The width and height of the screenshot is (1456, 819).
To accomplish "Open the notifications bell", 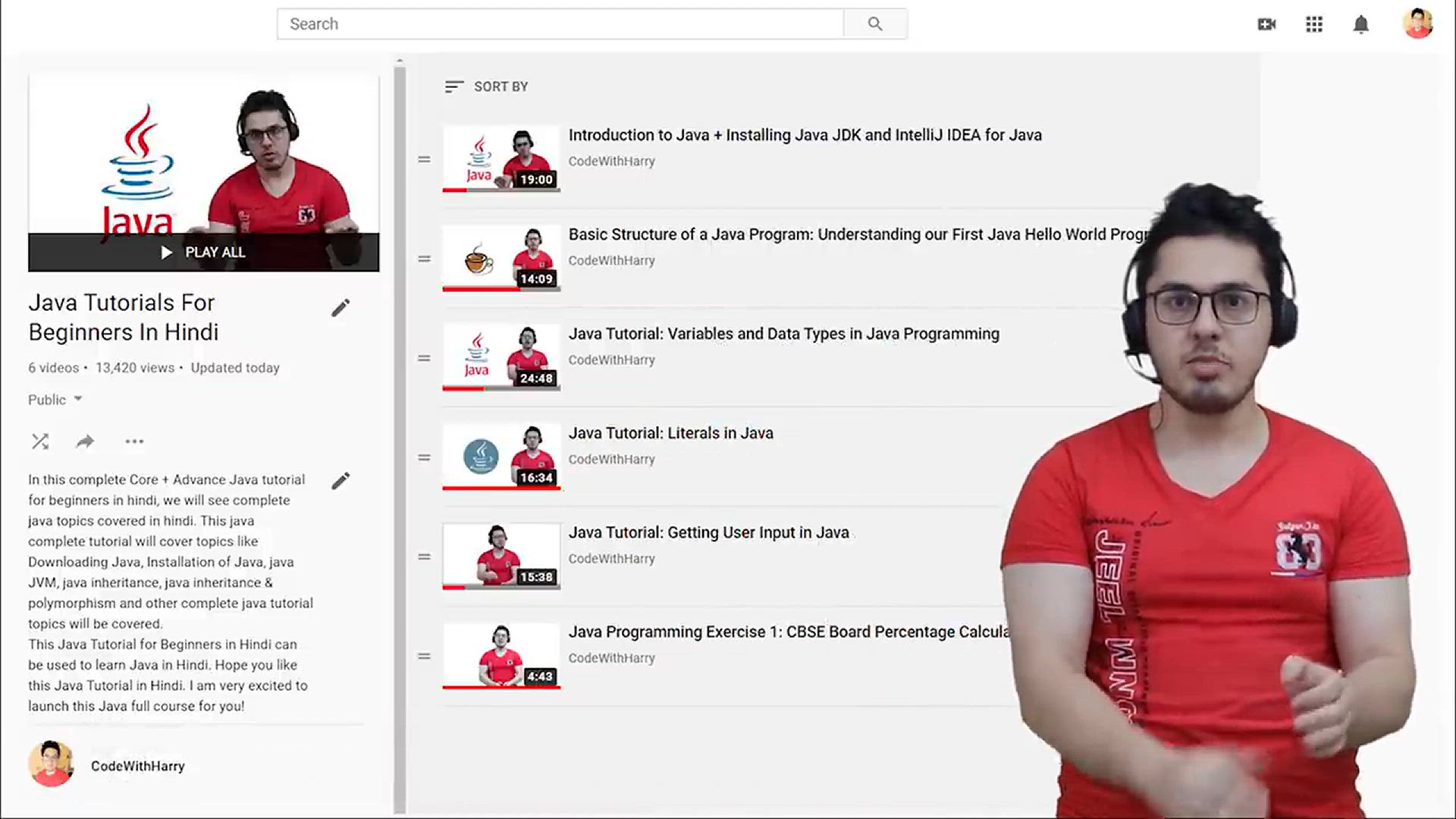I will pos(1361,24).
